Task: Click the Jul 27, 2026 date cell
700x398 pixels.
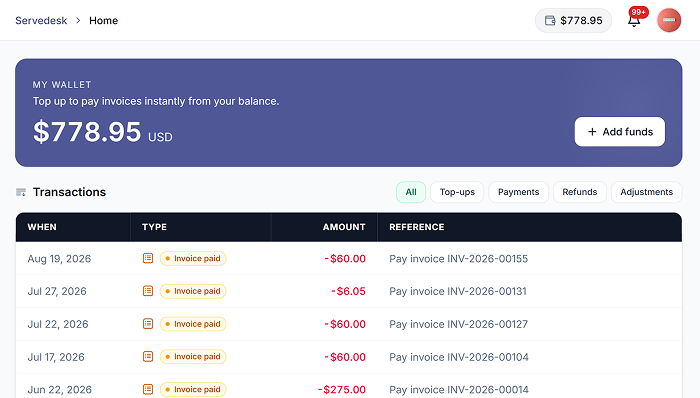Action: click(57, 291)
